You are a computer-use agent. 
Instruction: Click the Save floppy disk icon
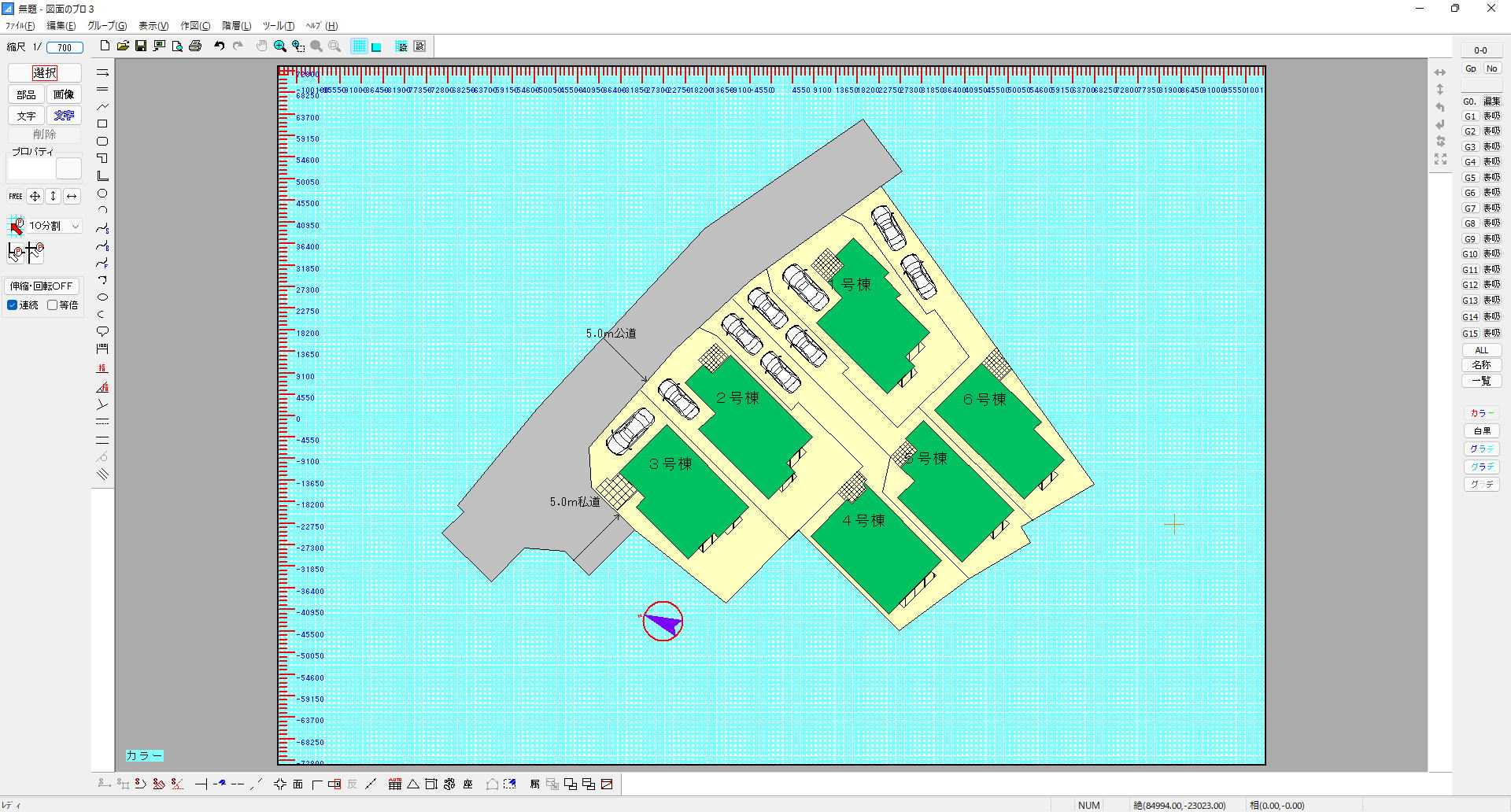coord(141,46)
